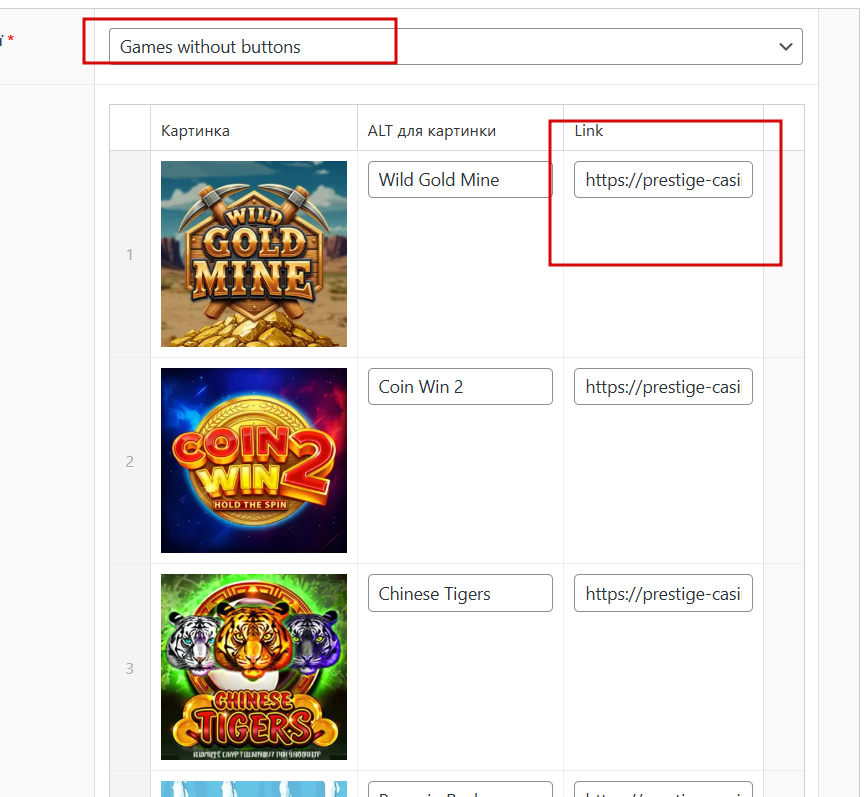Edit the Wild Gold Mine ALT field
The height and width of the screenshot is (797, 864).
click(460, 180)
